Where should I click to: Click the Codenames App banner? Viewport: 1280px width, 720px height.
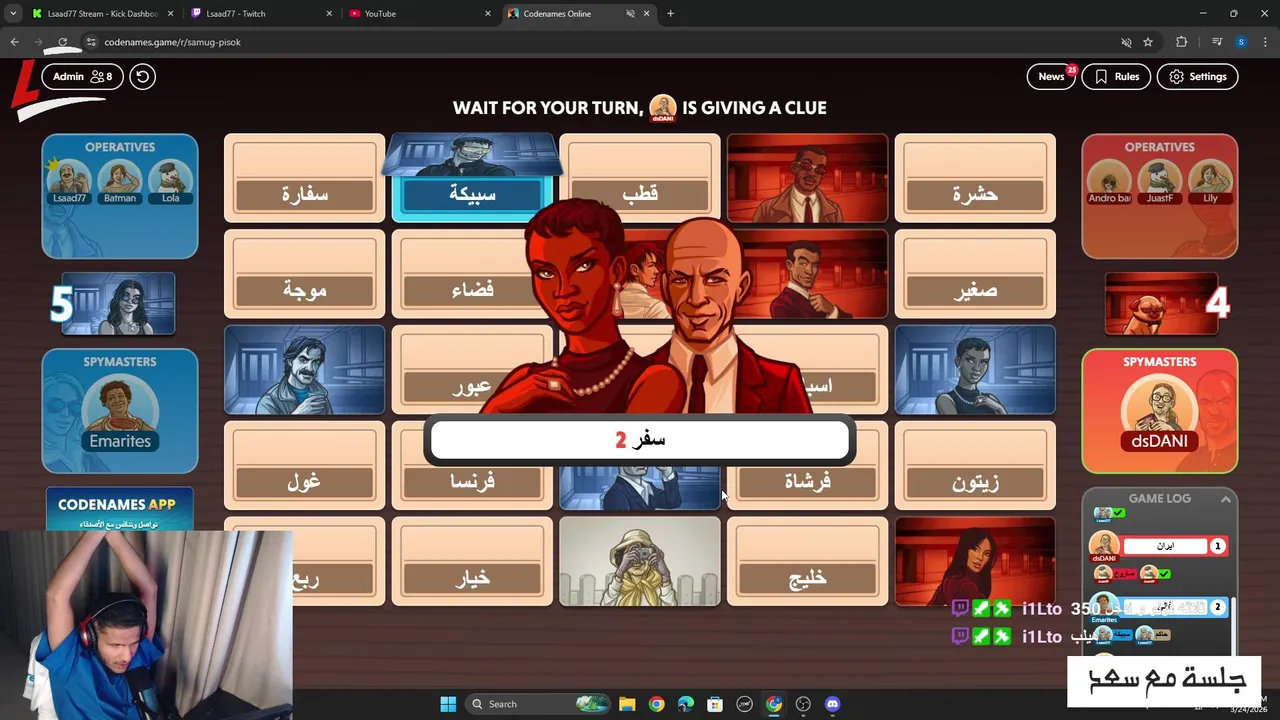point(120,510)
